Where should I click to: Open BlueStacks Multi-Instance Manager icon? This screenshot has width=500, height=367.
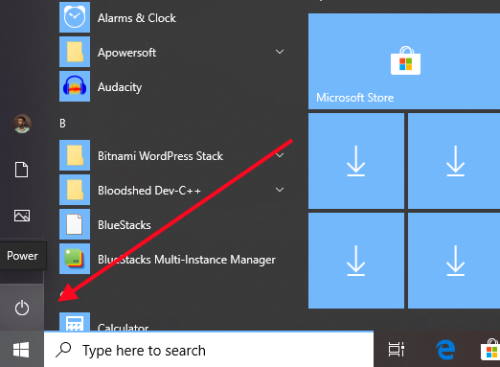coord(75,259)
